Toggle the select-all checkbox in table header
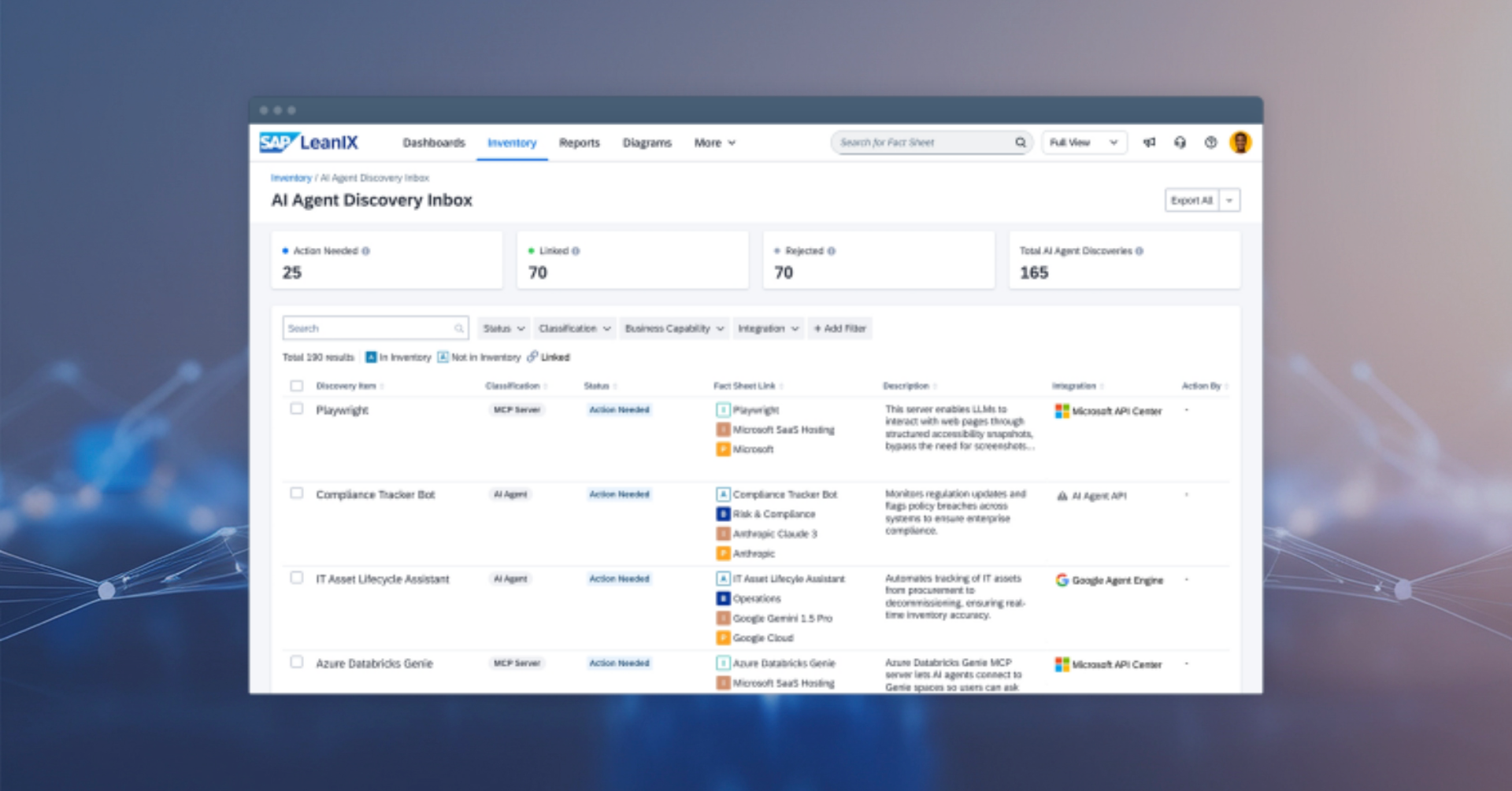Viewport: 1512px width, 791px height. point(296,386)
